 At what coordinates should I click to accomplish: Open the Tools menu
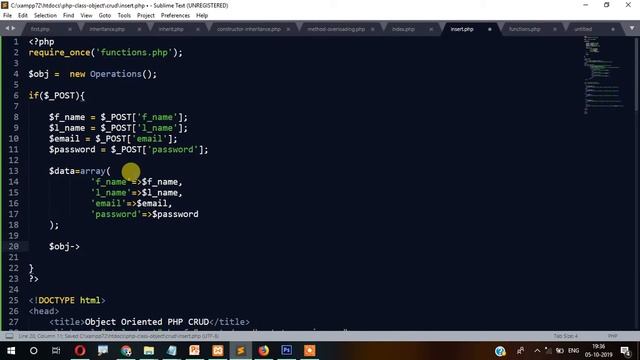point(124,16)
